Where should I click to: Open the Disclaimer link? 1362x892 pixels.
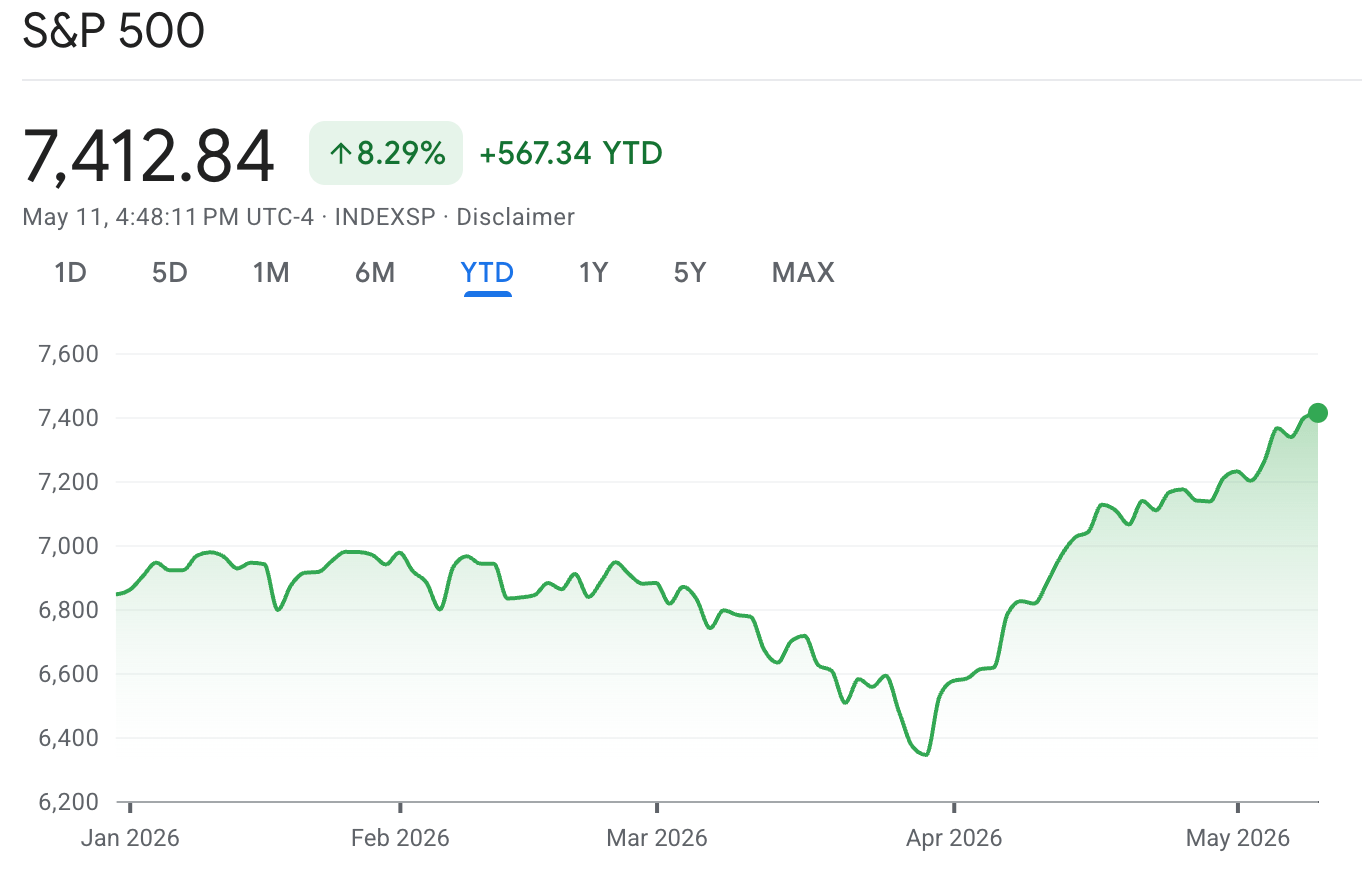[x=516, y=217]
